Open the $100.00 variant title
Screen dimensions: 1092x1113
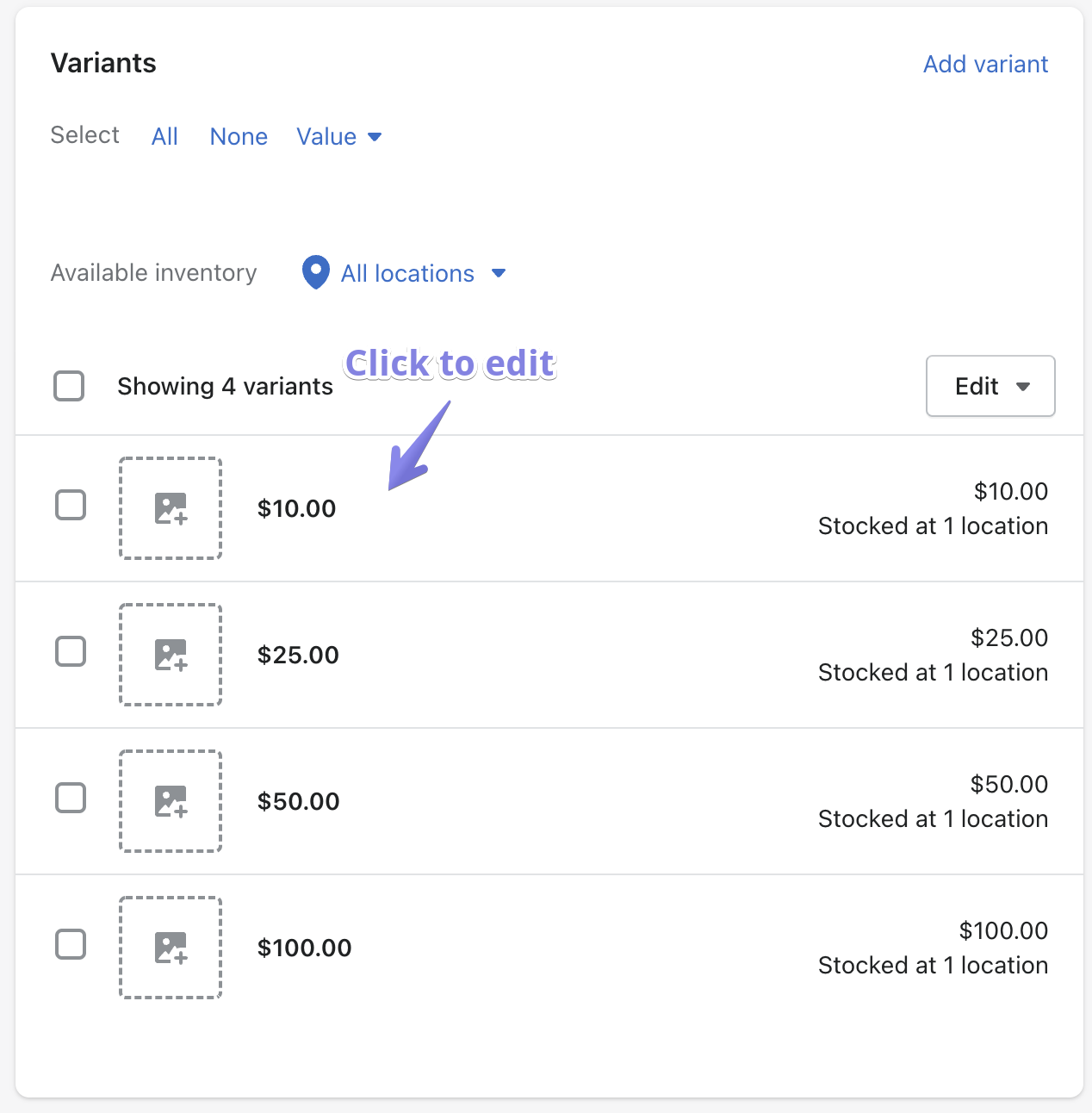pos(304,948)
